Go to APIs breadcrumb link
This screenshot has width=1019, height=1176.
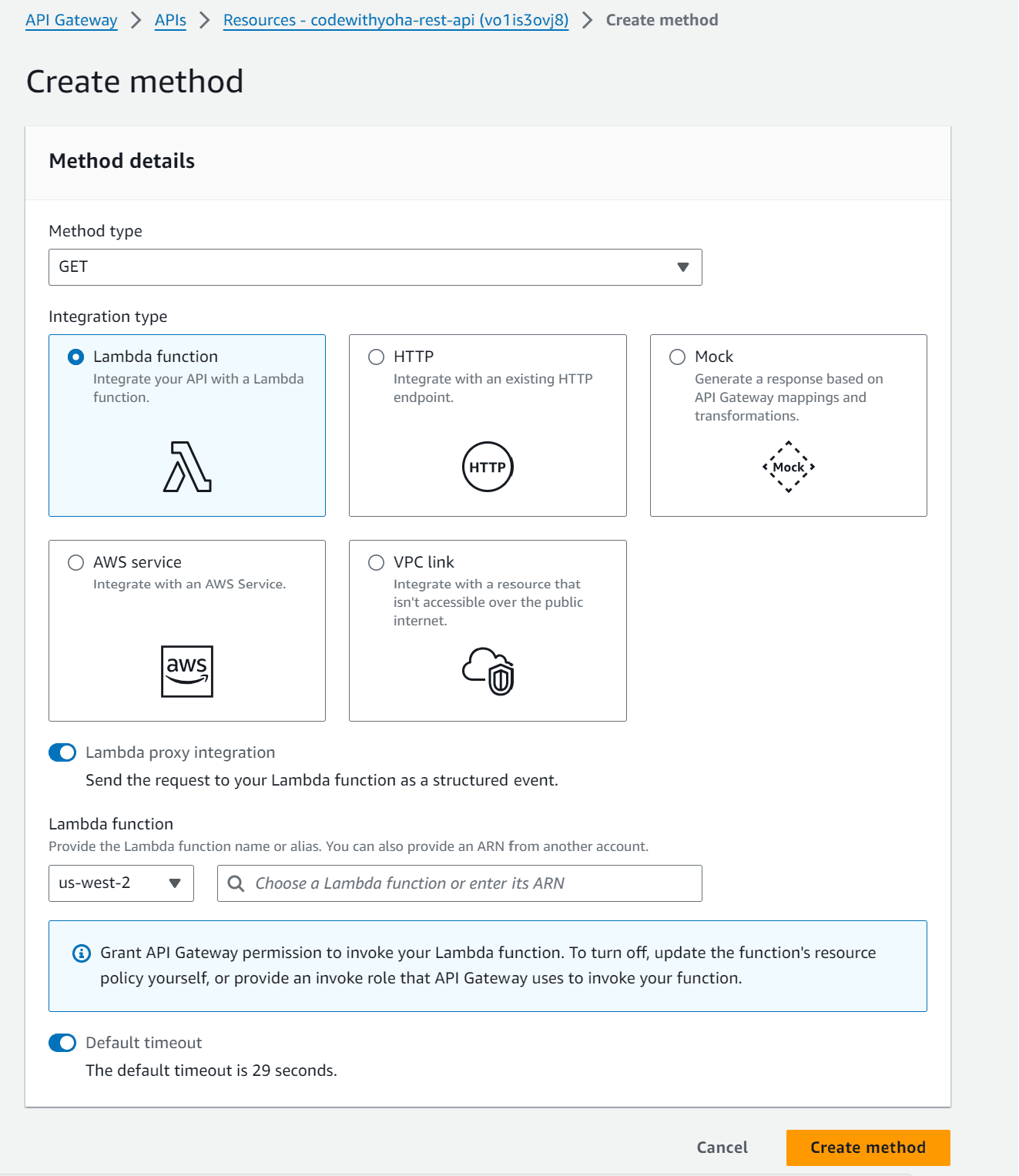pos(170,20)
